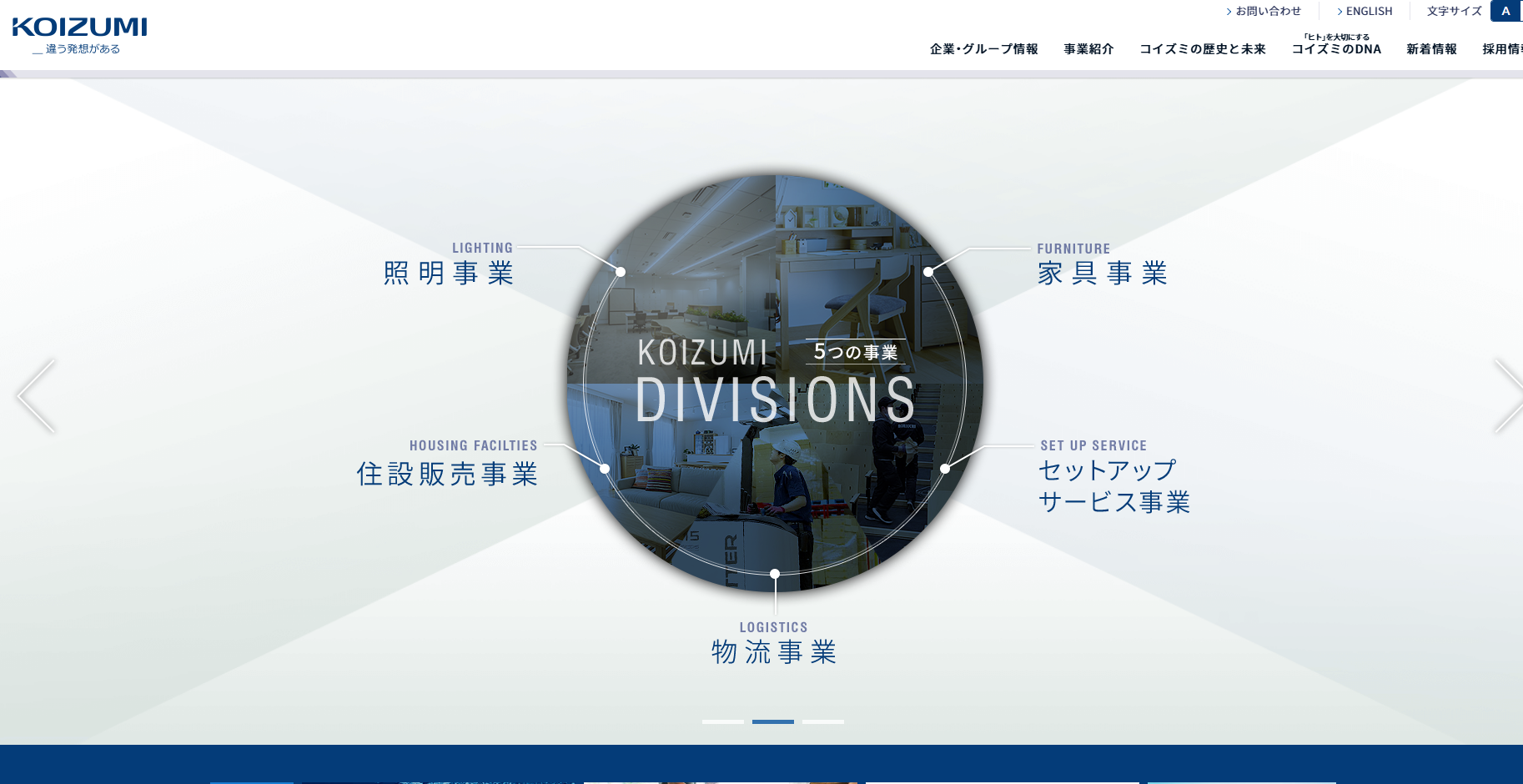Click the KOIZUMI DIVISIONS circle image
This screenshot has height=784, width=1523.
pyautogui.click(x=775, y=384)
